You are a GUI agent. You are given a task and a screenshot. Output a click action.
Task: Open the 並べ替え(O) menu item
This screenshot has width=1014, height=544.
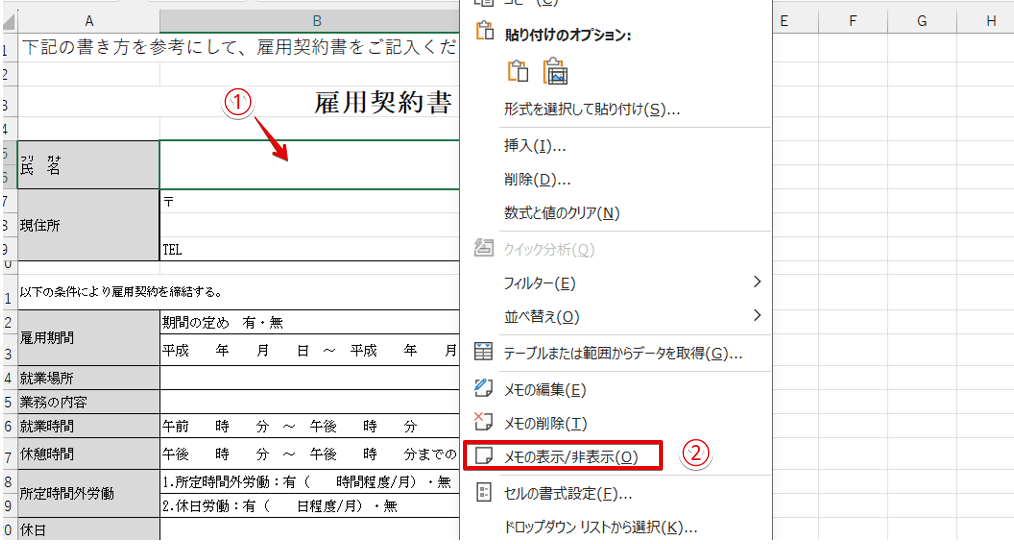click(x=541, y=317)
